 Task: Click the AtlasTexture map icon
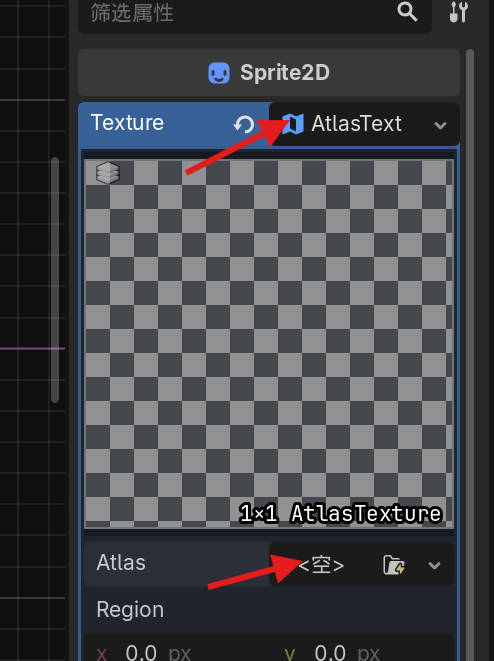pos(293,124)
